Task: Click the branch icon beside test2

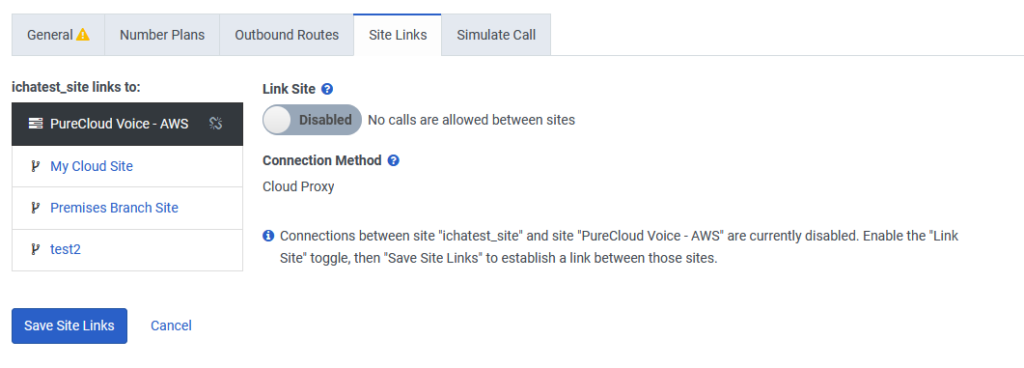Action: (x=35, y=249)
